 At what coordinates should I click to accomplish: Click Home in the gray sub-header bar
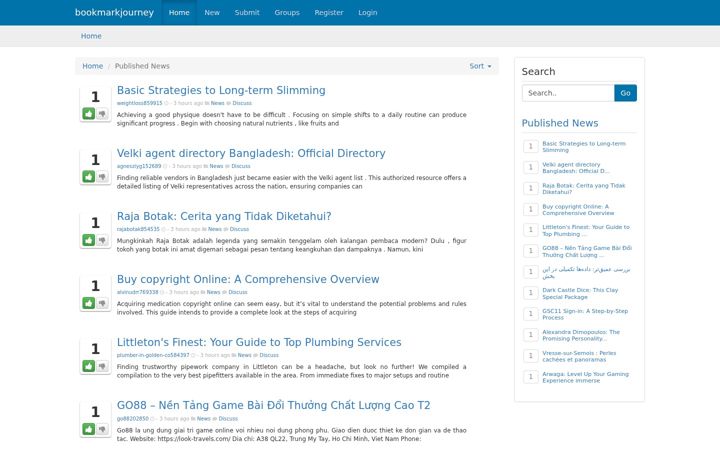(91, 36)
